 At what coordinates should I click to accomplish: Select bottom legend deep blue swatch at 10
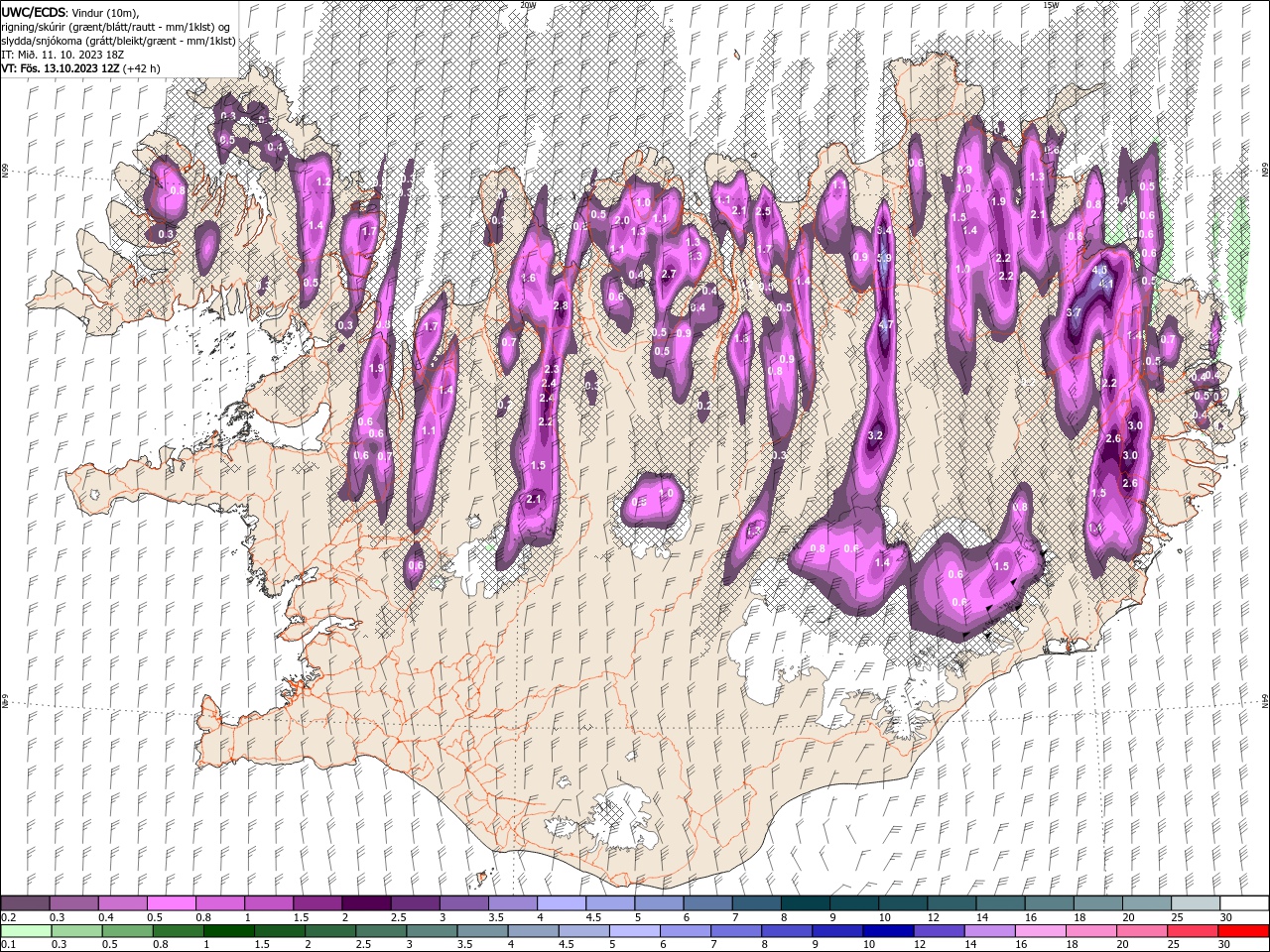pos(887,931)
